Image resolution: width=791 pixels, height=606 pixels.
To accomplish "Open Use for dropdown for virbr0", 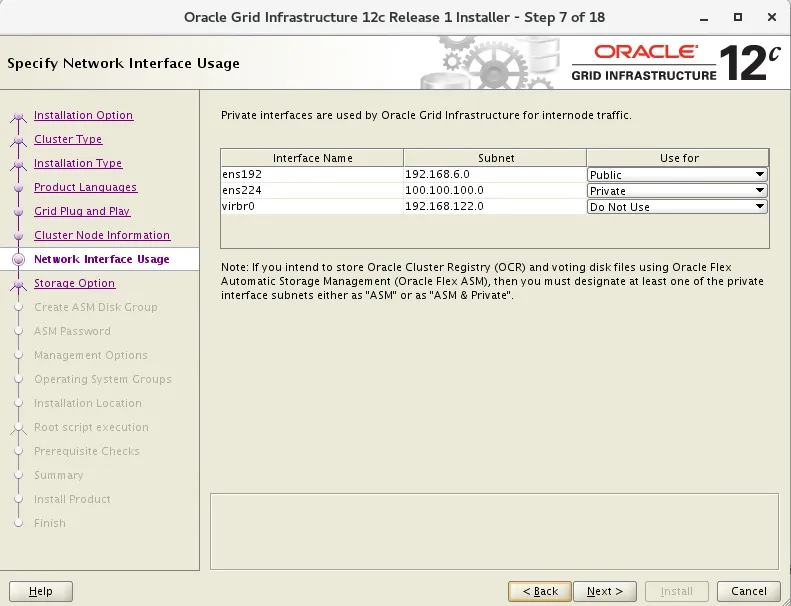I will coord(677,207).
